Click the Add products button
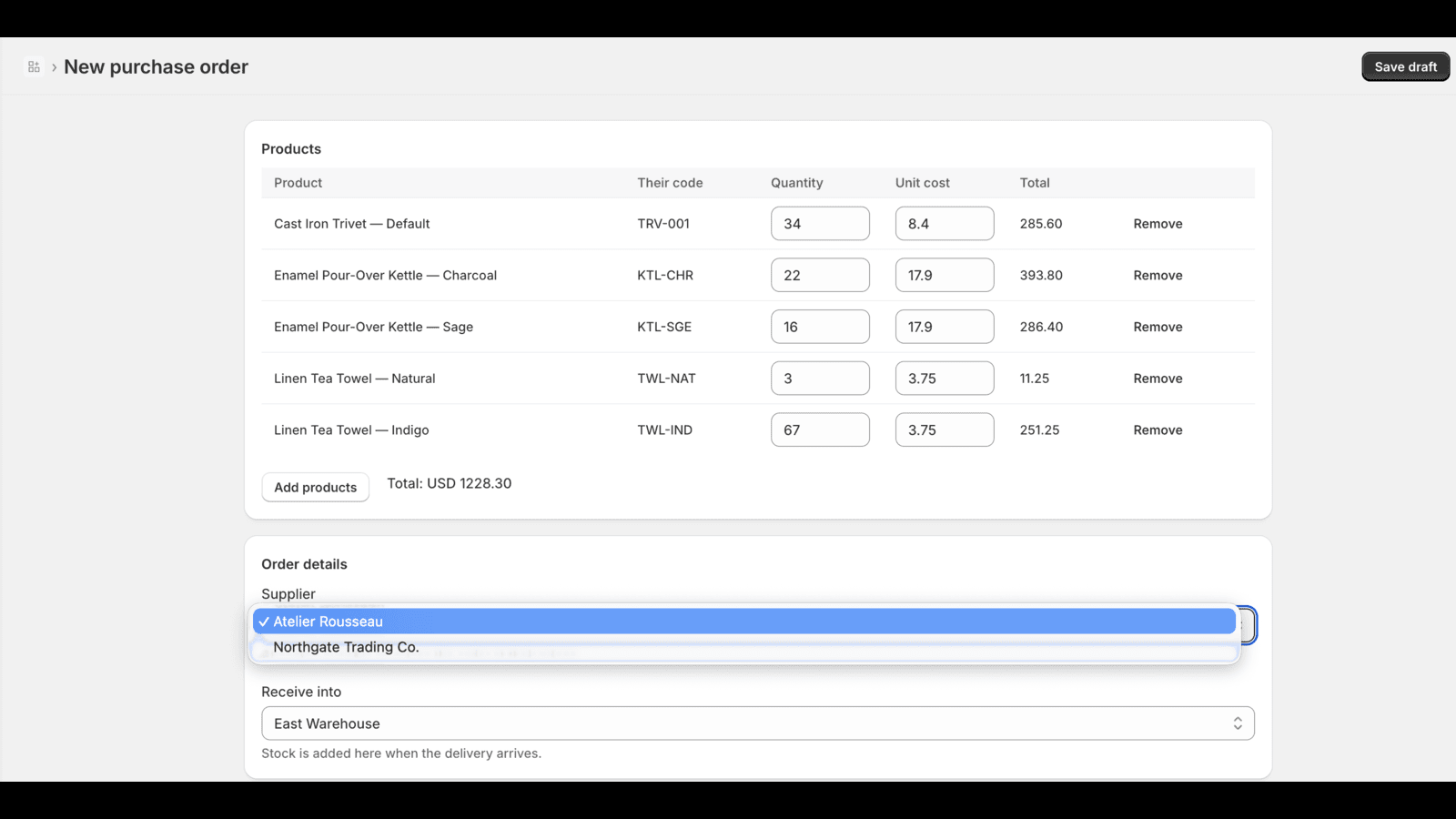The width and height of the screenshot is (1456, 819). (316, 487)
